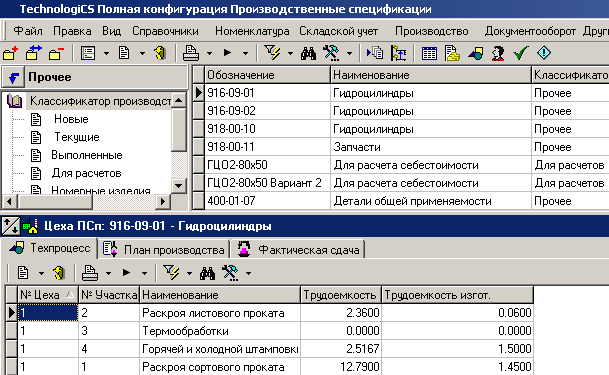Click the copy documents icon with blue arrow
The image size is (609, 375).
(375, 53)
